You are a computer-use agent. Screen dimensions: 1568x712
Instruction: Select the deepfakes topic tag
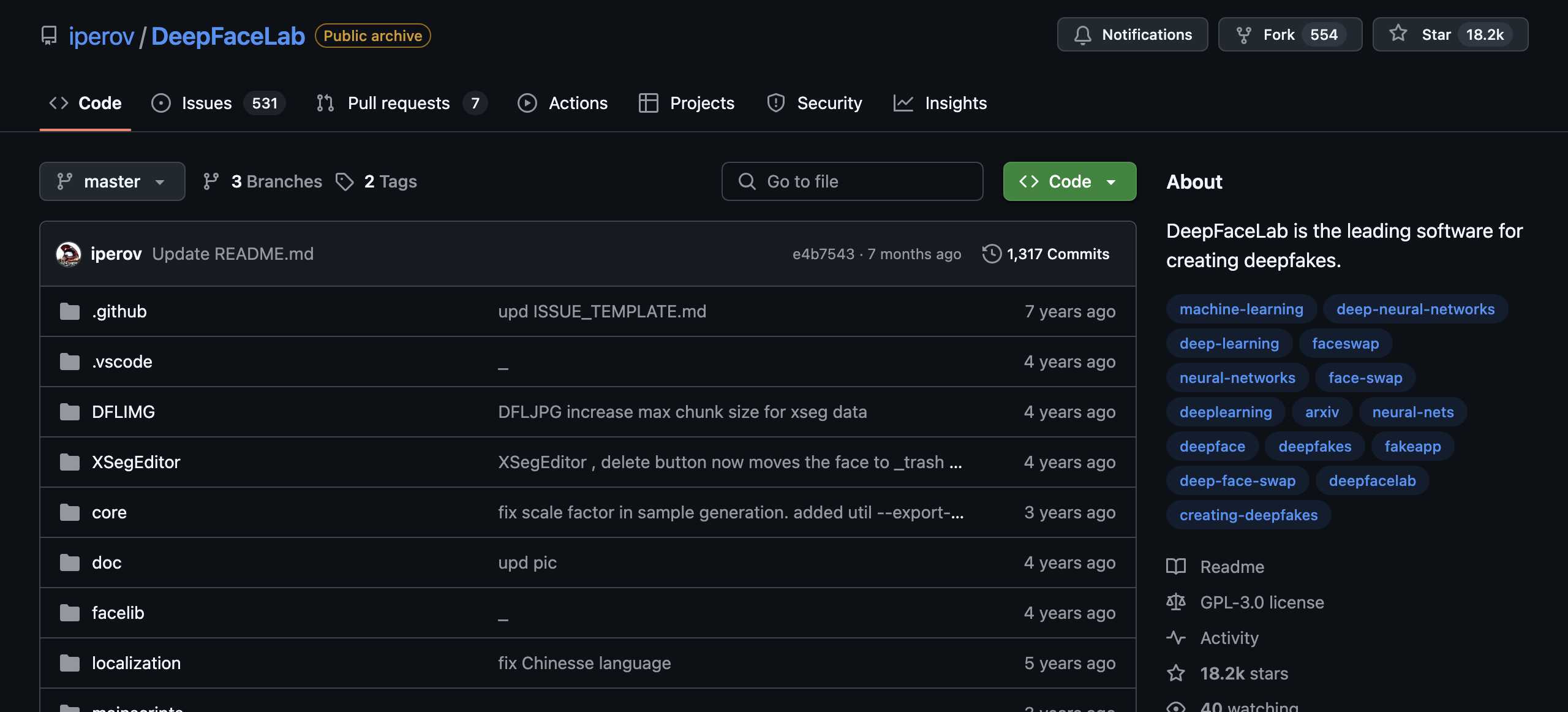[x=1314, y=446]
